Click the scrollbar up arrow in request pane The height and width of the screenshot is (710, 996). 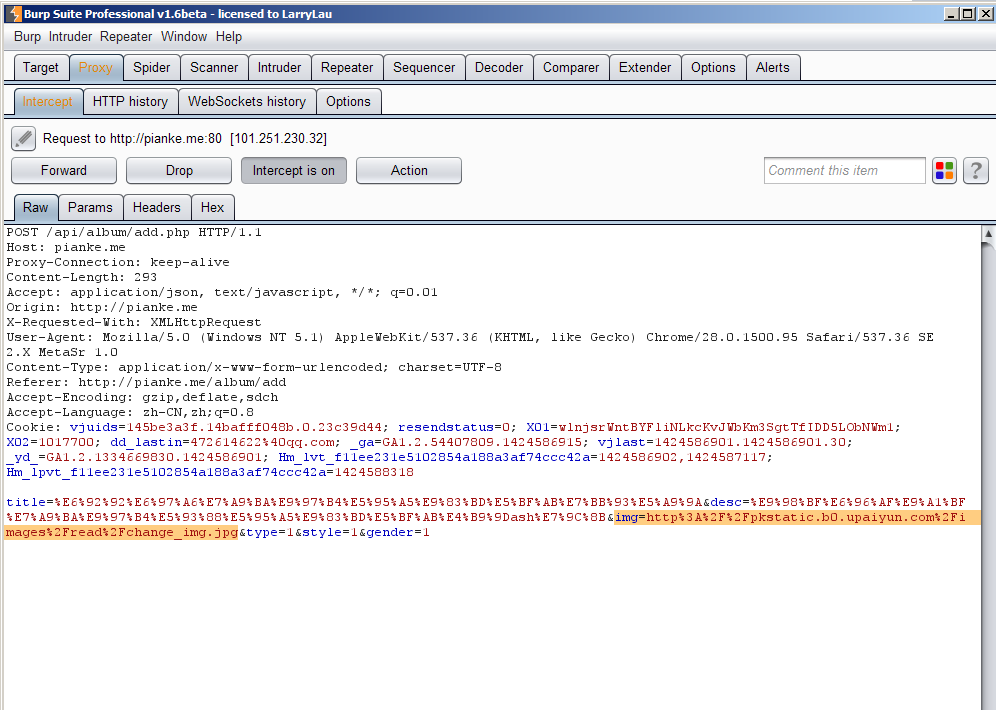(x=988, y=233)
